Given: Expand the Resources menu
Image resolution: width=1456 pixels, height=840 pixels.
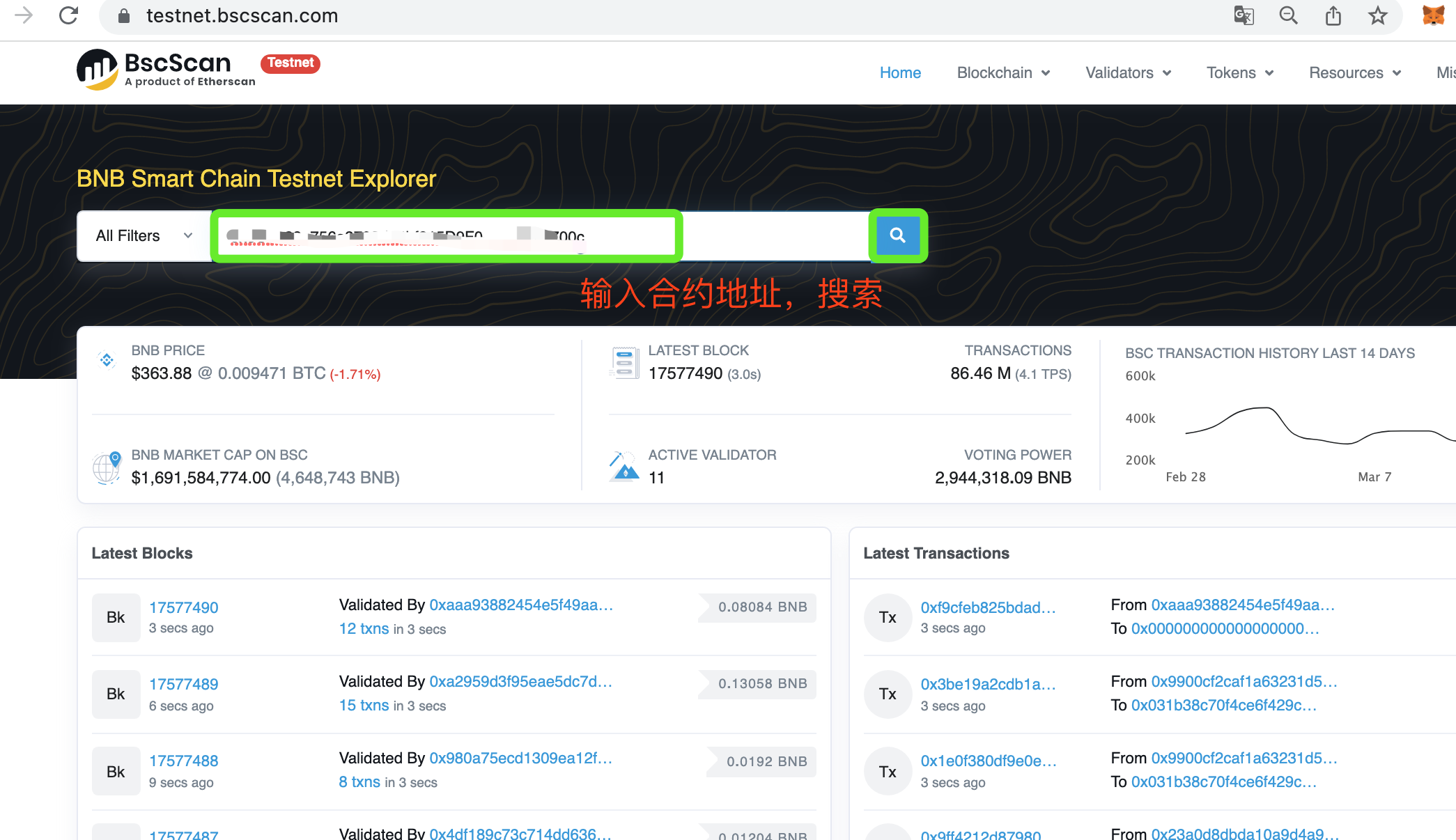Looking at the screenshot, I should (x=1355, y=72).
